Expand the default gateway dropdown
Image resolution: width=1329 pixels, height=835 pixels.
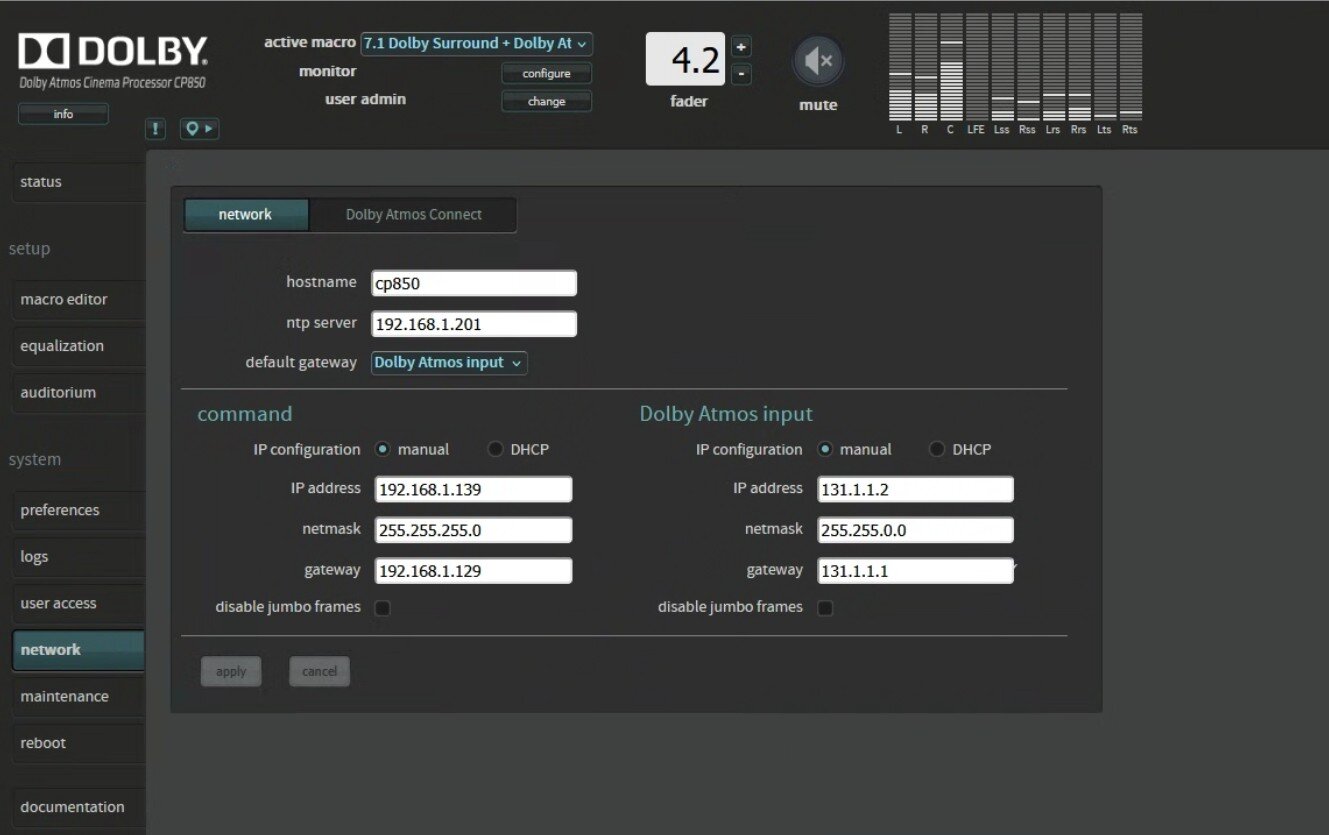449,363
